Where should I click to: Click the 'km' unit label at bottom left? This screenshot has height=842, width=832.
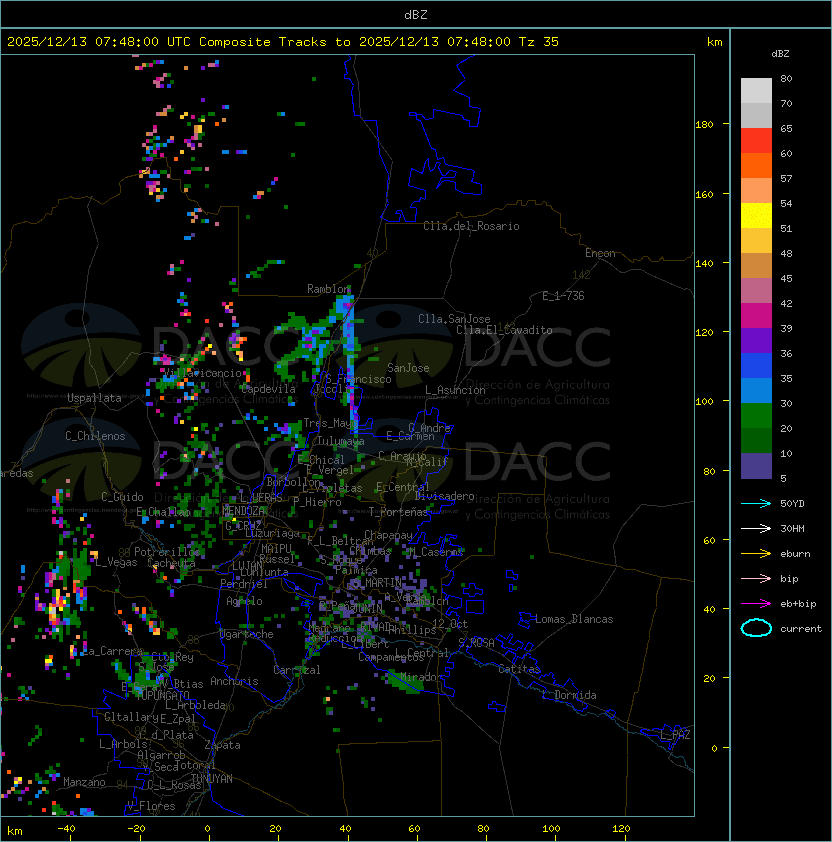pyautogui.click(x=15, y=831)
